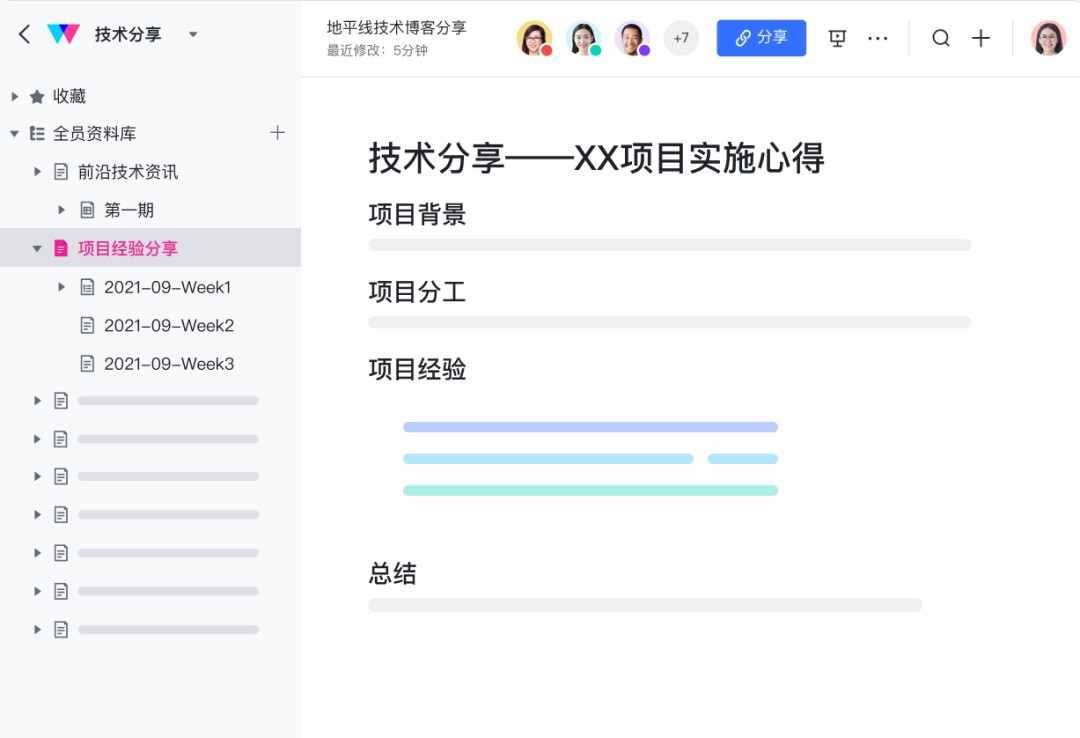Click the plus icon in top toolbar
1080x738 pixels.
coord(981,38)
